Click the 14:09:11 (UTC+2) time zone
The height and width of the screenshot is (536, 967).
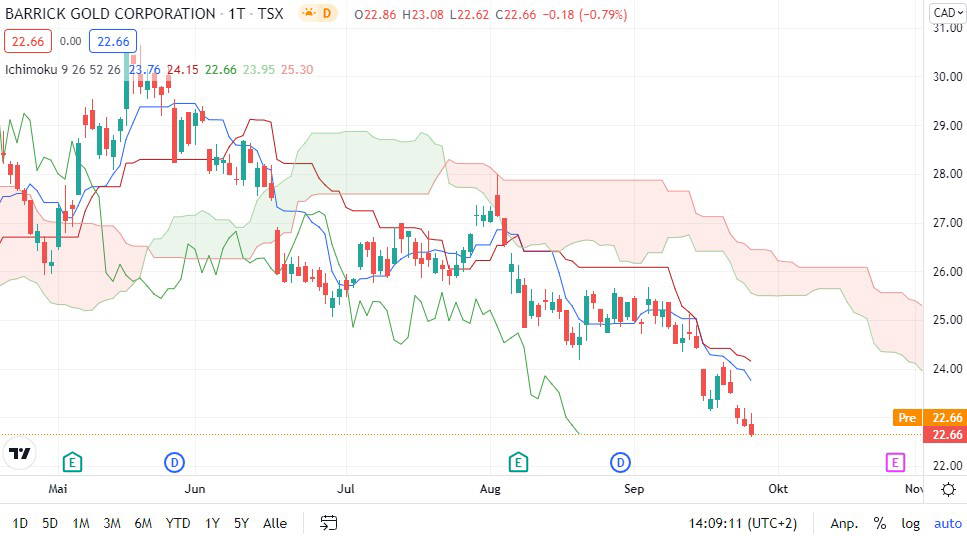(x=743, y=523)
